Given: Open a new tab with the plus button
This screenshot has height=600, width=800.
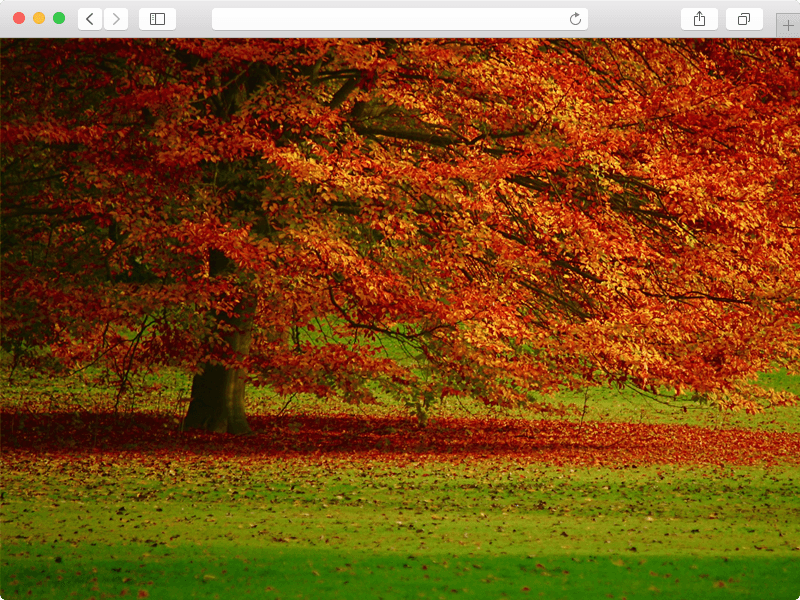Looking at the screenshot, I should click(x=788, y=26).
